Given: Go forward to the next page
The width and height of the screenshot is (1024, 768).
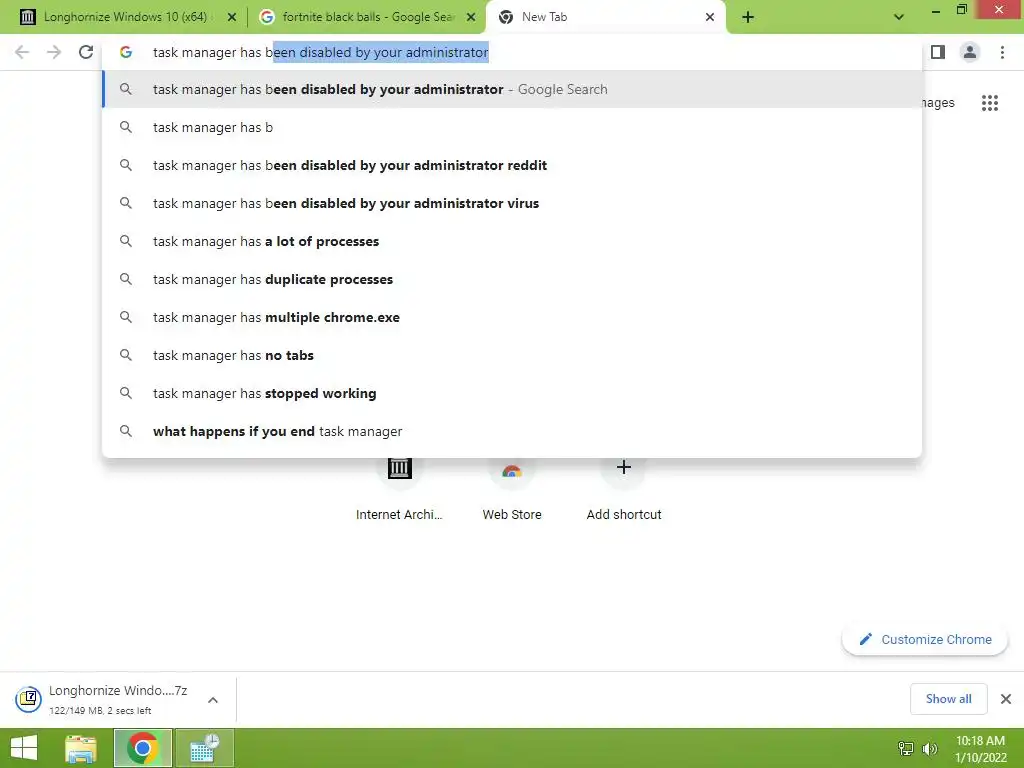Looking at the screenshot, I should point(54,52).
